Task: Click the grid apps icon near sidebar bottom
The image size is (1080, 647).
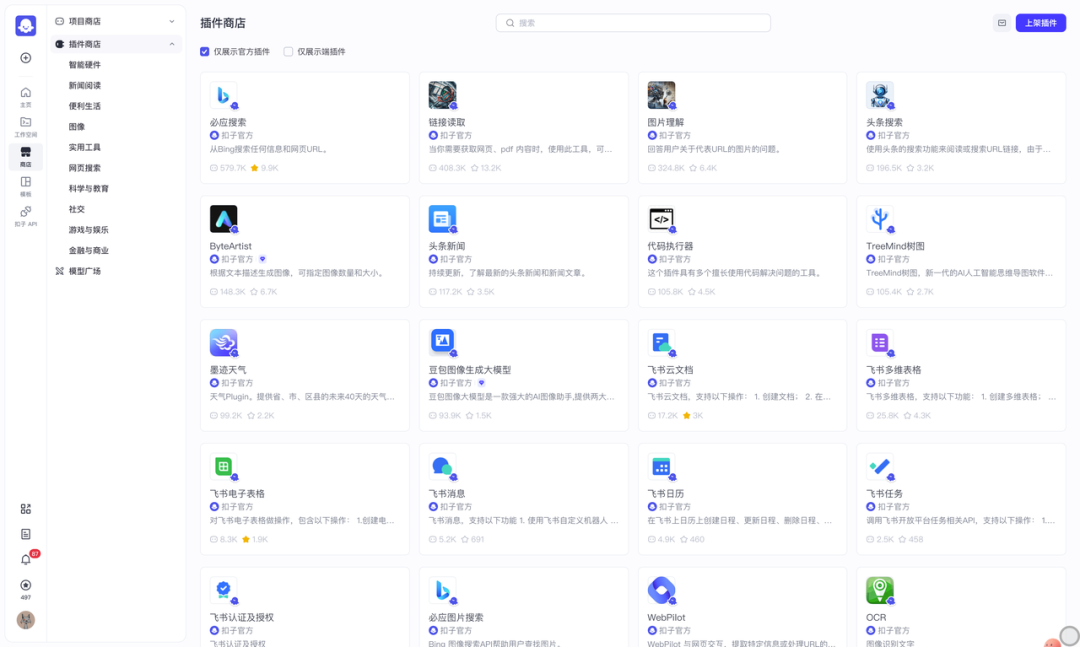Action: point(25,509)
